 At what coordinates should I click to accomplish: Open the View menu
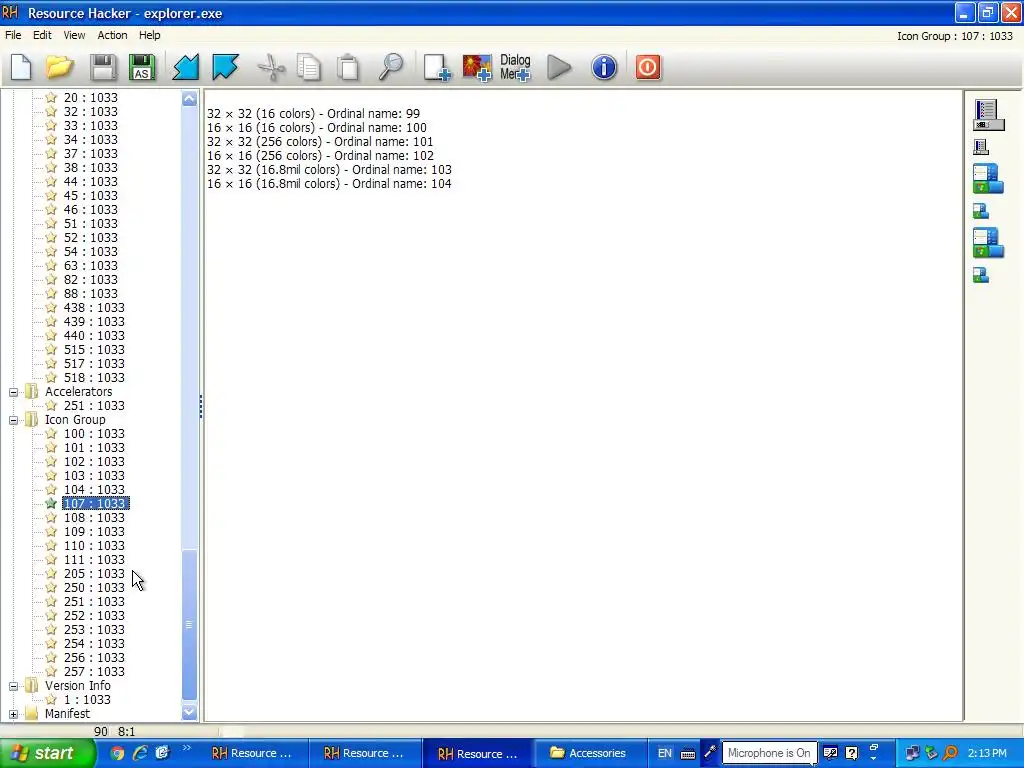(74, 35)
